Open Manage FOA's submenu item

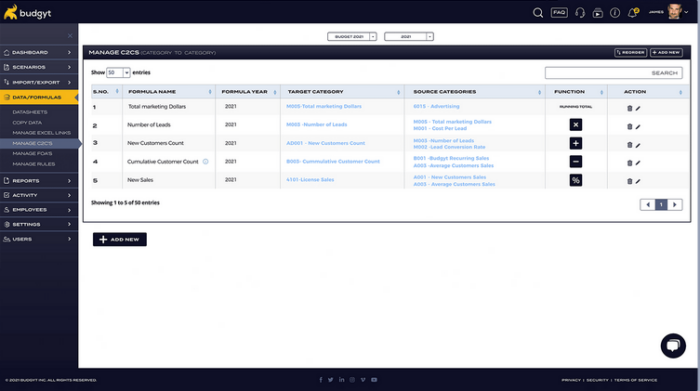pos(32,154)
